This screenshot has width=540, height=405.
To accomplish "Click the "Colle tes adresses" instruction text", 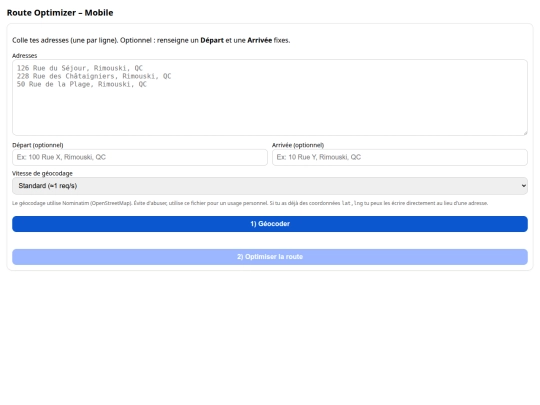I will point(151,40).
